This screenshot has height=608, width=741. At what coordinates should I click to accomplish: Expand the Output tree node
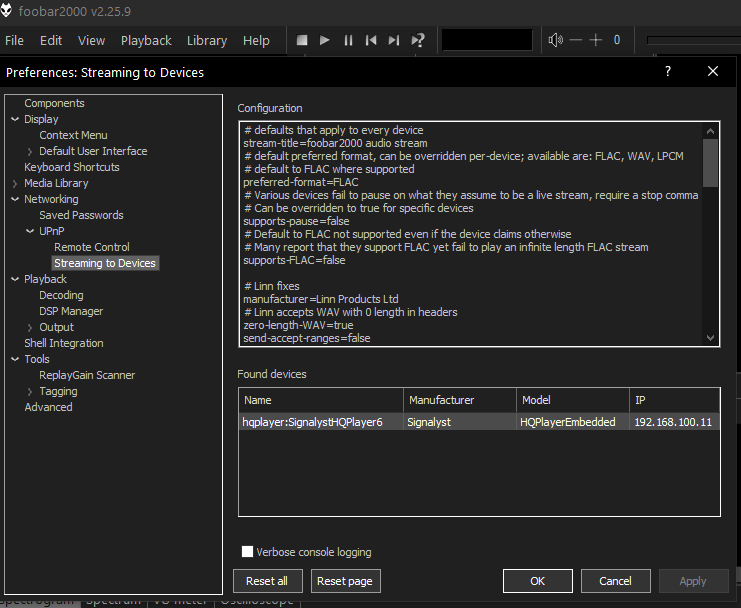pyautogui.click(x=30, y=327)
